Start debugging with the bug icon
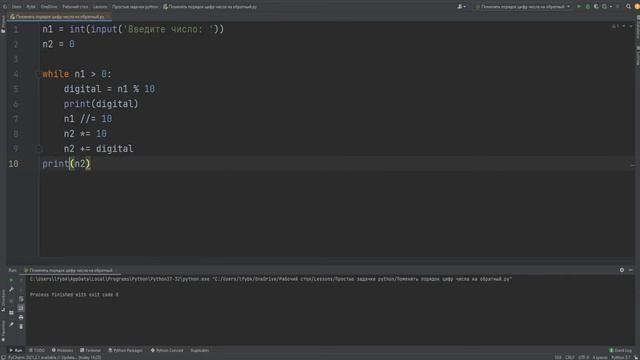This screenshot has height=360, width=640. tap(588, 7)
